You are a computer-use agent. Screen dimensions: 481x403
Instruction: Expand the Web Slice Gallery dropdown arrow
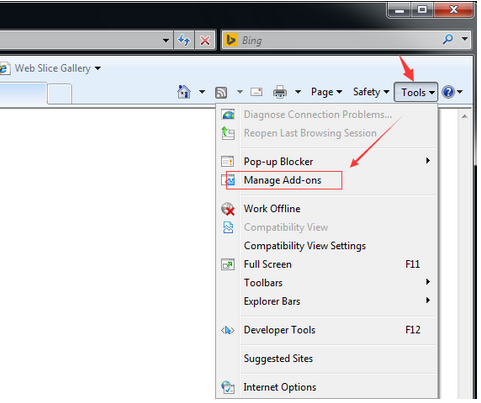[98, 68]
